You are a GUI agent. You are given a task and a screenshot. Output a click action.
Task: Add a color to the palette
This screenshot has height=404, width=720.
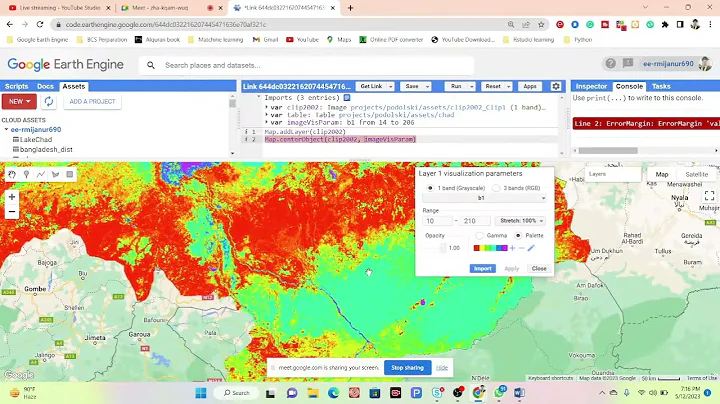point(512,248)
